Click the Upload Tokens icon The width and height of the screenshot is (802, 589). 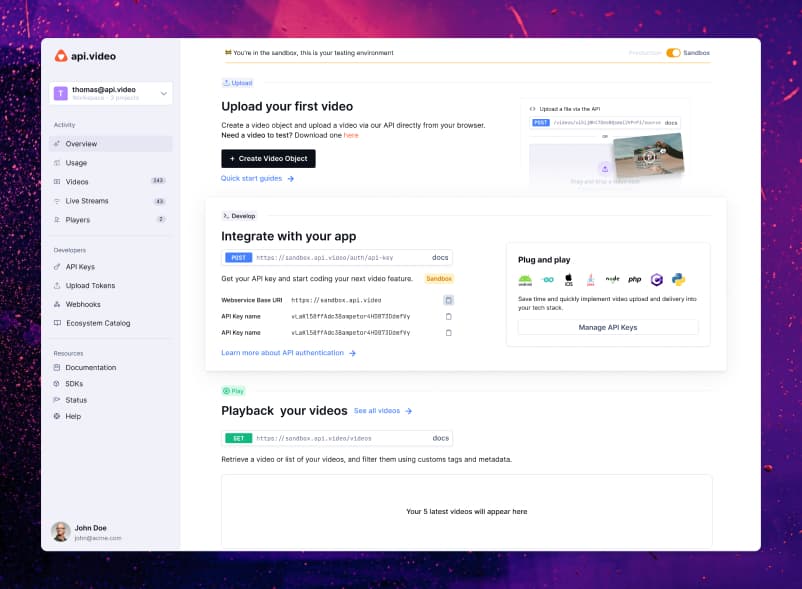point(57,285)
